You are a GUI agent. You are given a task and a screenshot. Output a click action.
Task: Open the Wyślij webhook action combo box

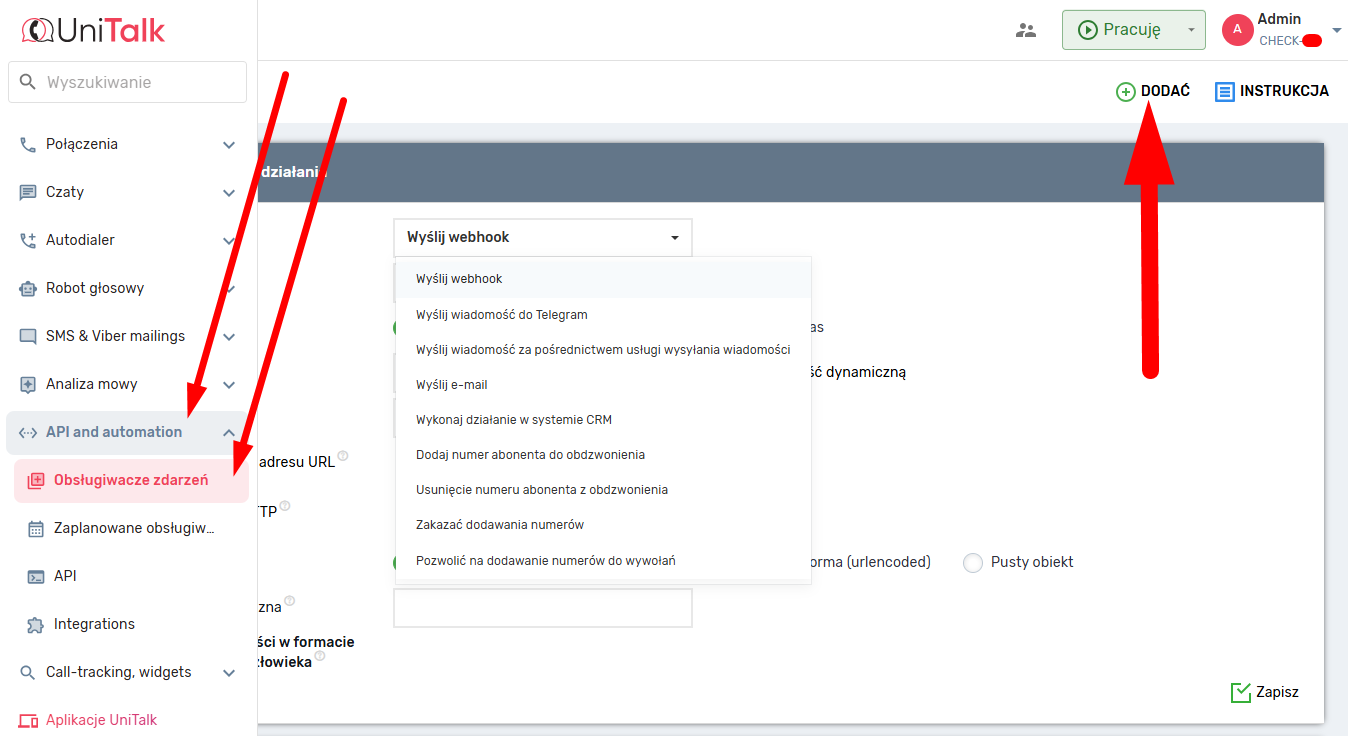(542, 237)
